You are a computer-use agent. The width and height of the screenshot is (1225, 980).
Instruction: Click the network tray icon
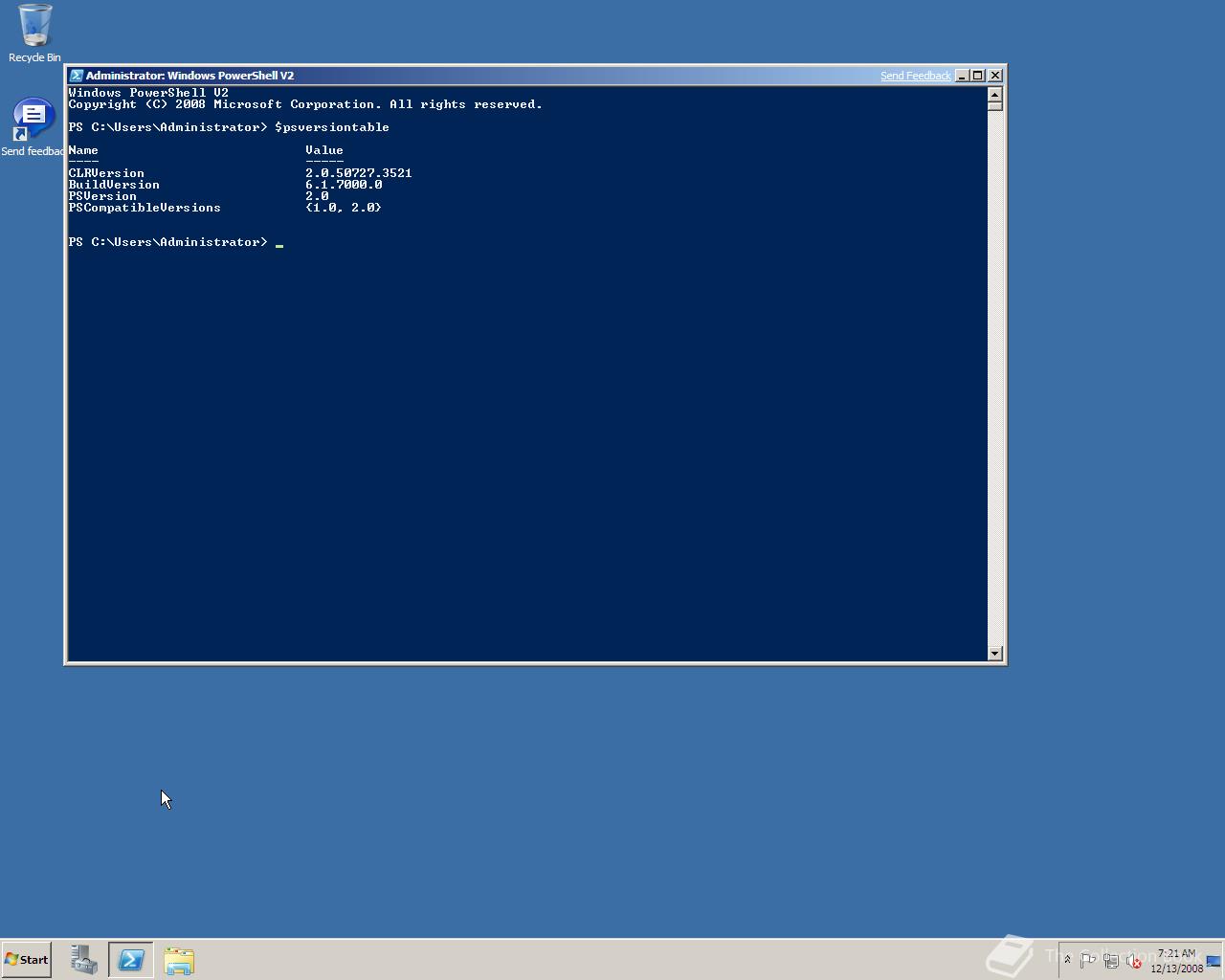point(1111,960)
